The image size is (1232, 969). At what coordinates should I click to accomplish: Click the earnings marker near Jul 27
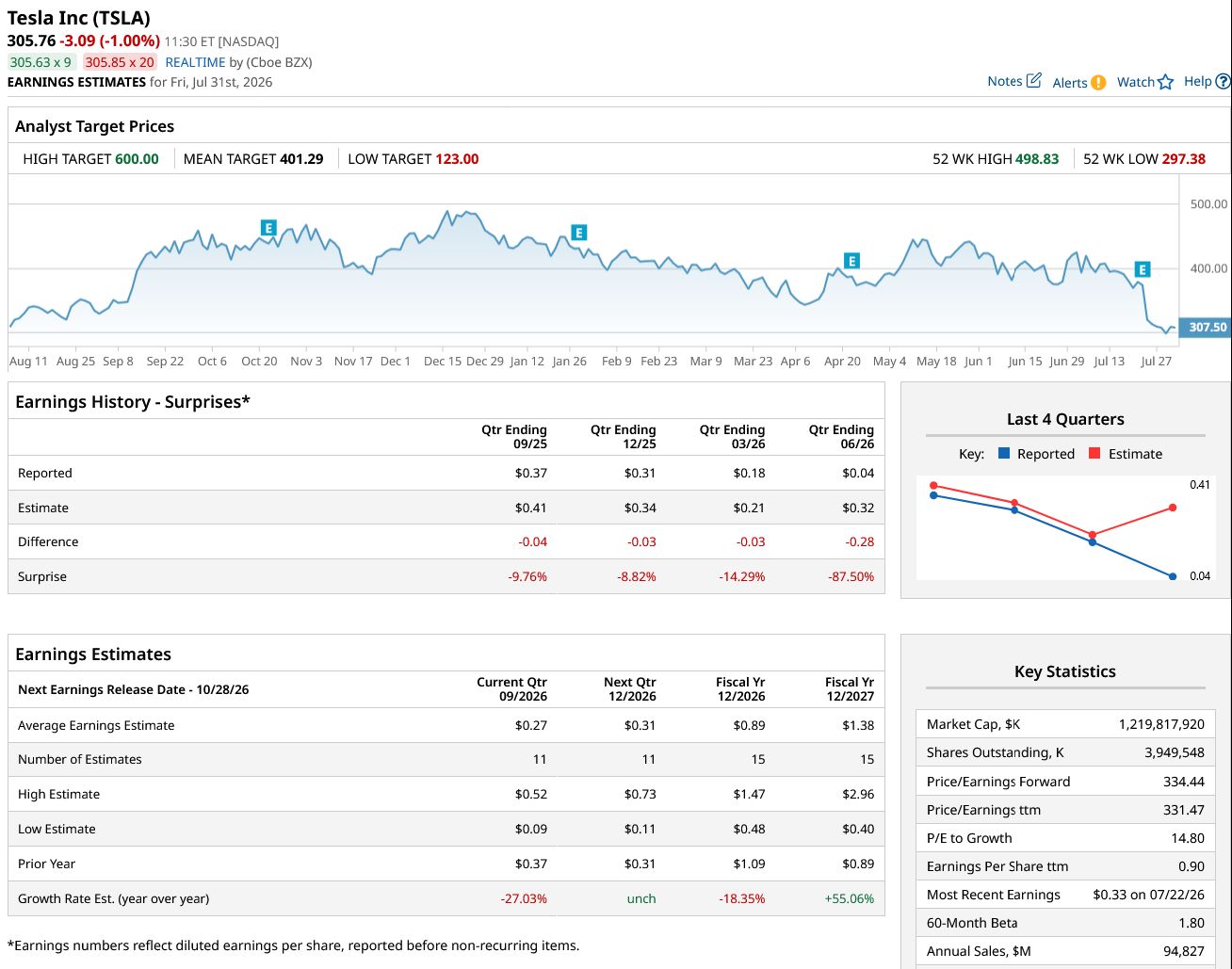coord(1143,269)
